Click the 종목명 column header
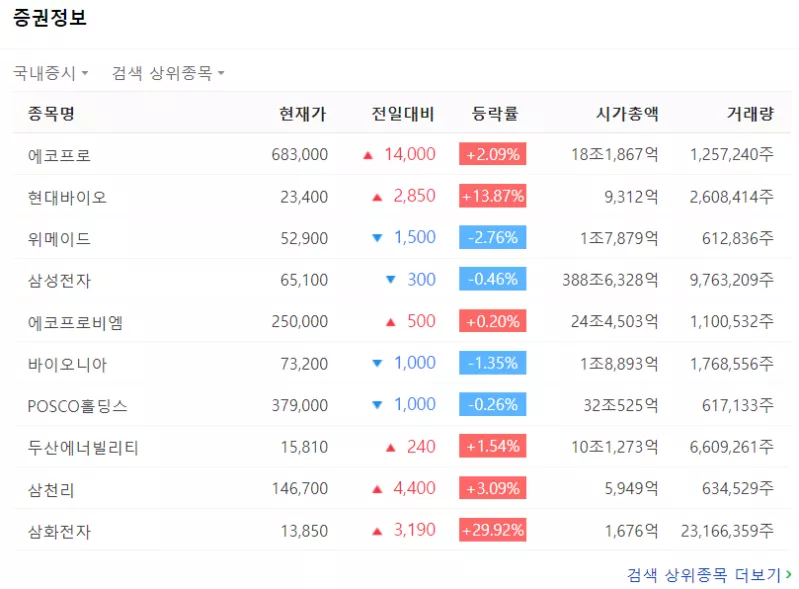The image size is (799, 589). click(51, 113)
